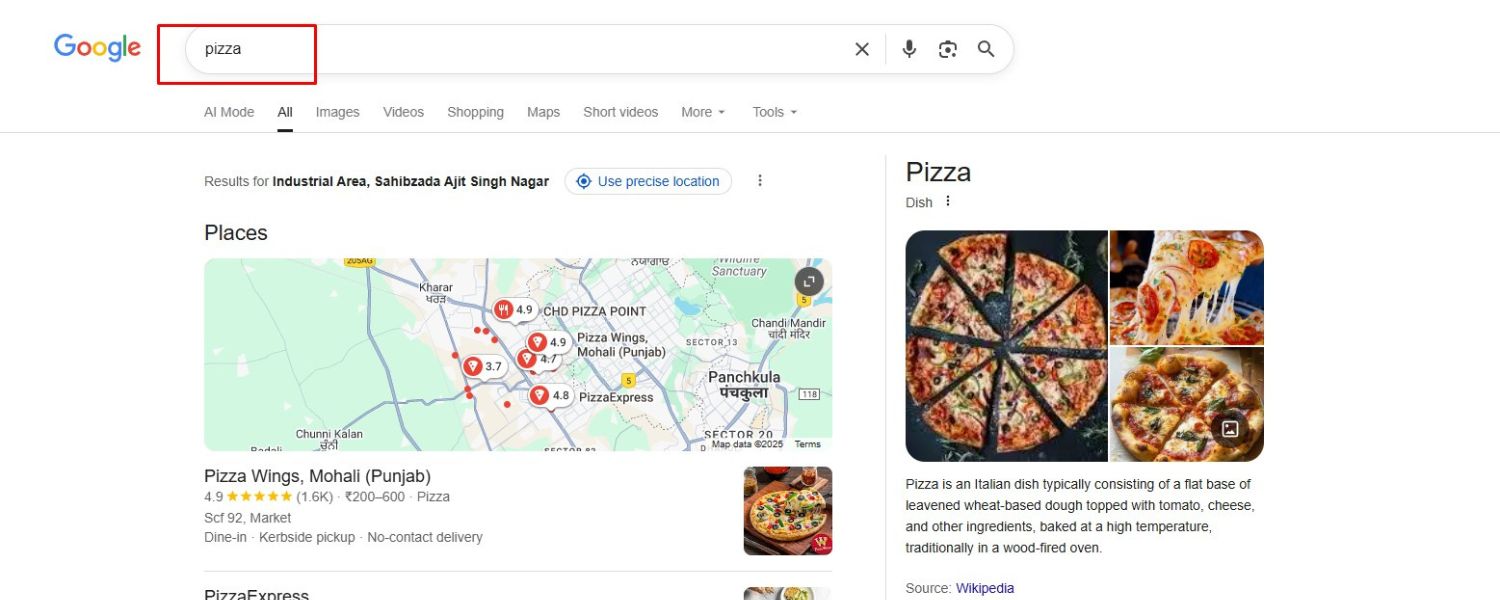Switch to the Images tab
This screenshot has height=600, width=1500.
(337, 112)
